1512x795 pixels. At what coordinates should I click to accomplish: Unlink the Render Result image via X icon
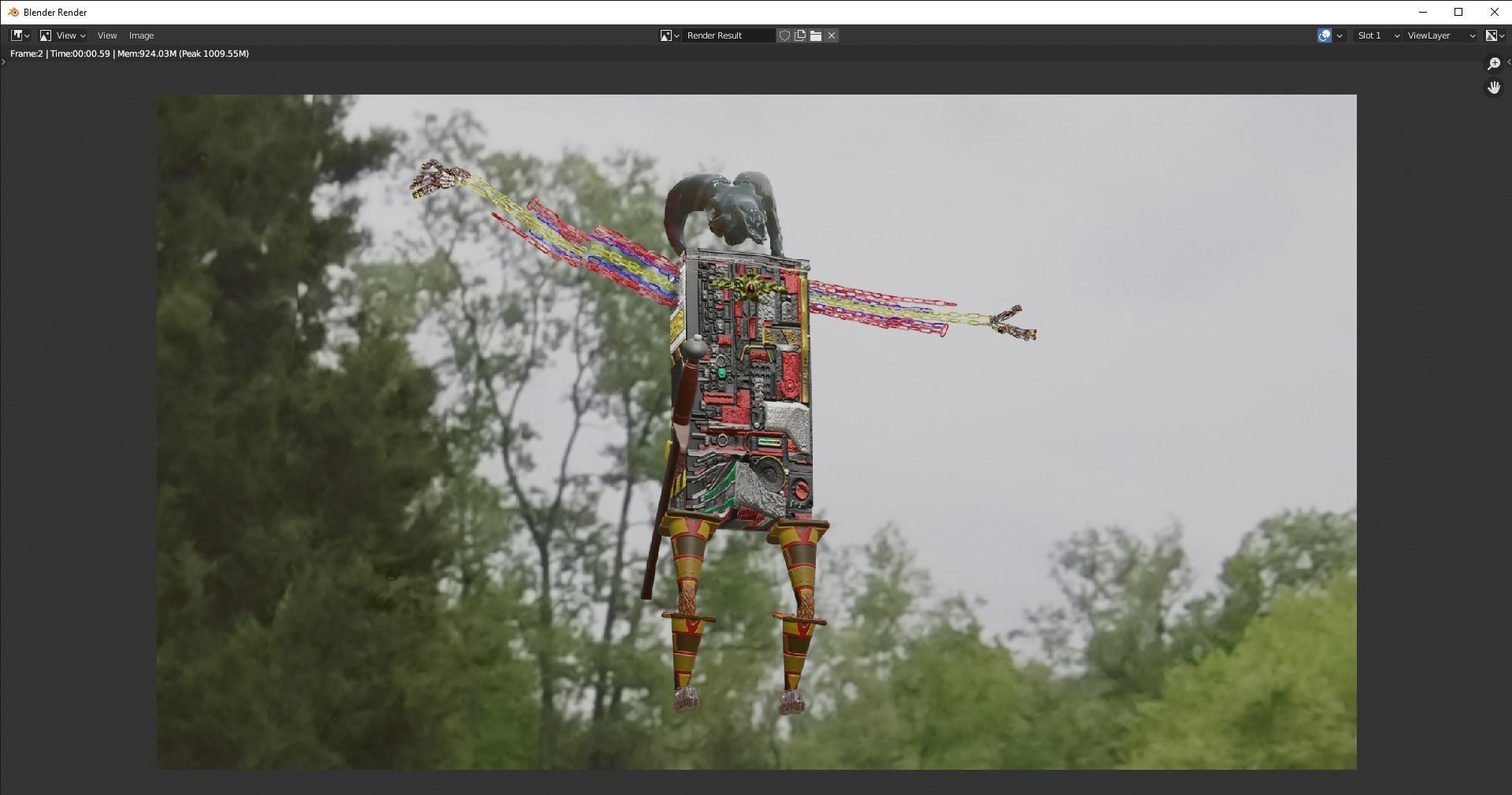click(x=832, y=35)
